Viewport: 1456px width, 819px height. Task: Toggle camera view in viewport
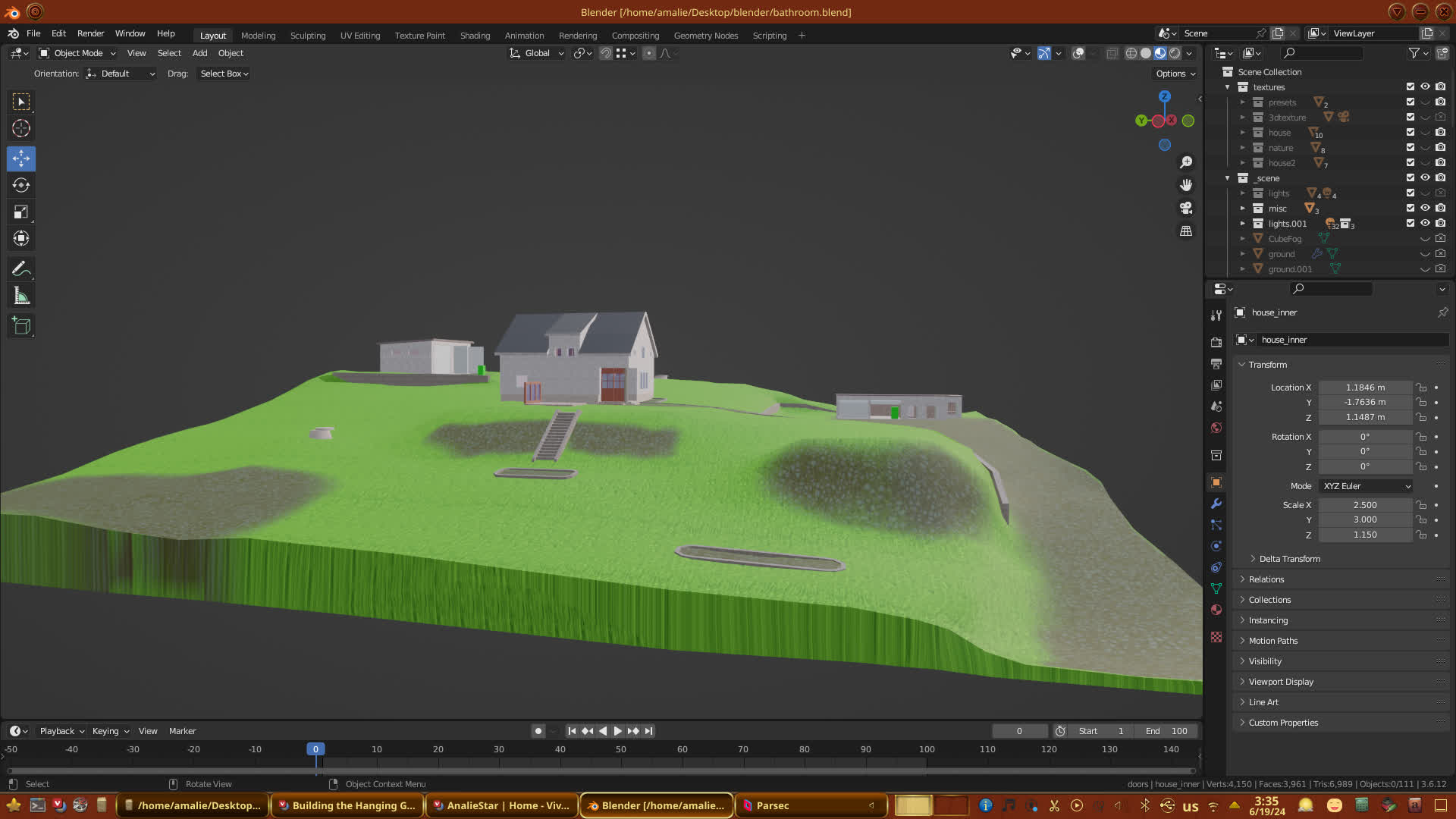click(1186, 208)
